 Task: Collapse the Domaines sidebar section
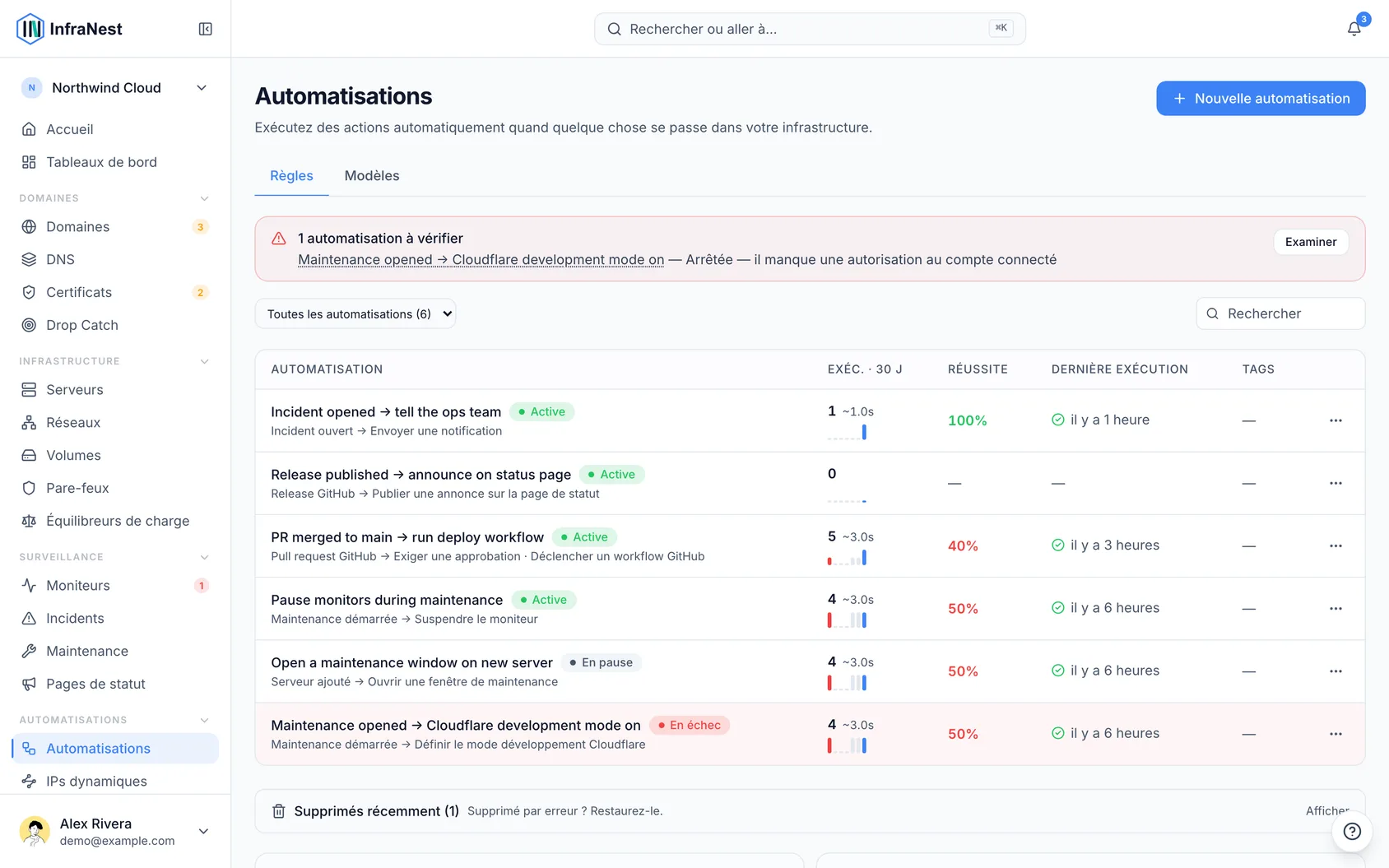click(204, 198)
